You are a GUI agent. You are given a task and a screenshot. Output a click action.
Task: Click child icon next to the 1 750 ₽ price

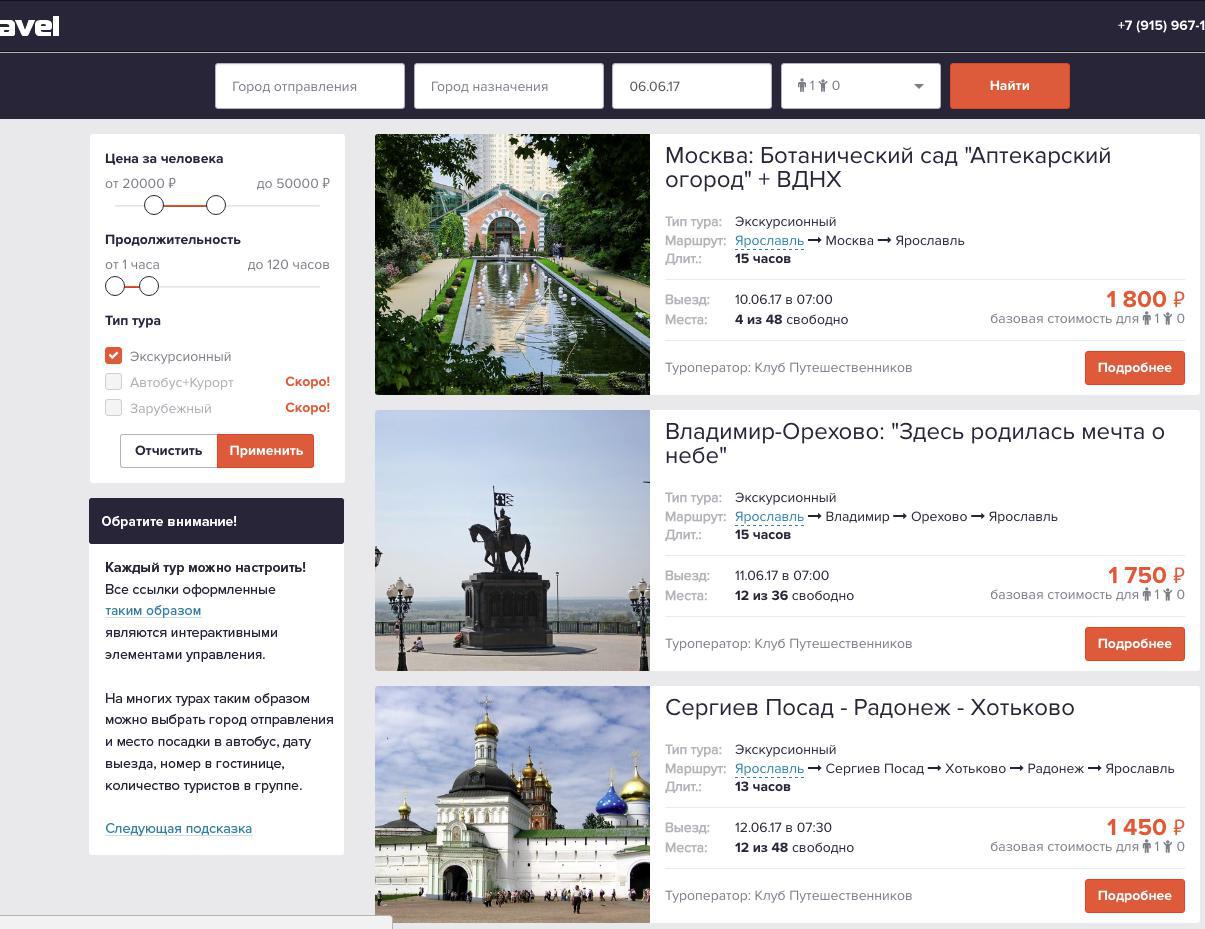pyautogui.click(x=1167, y=595)
